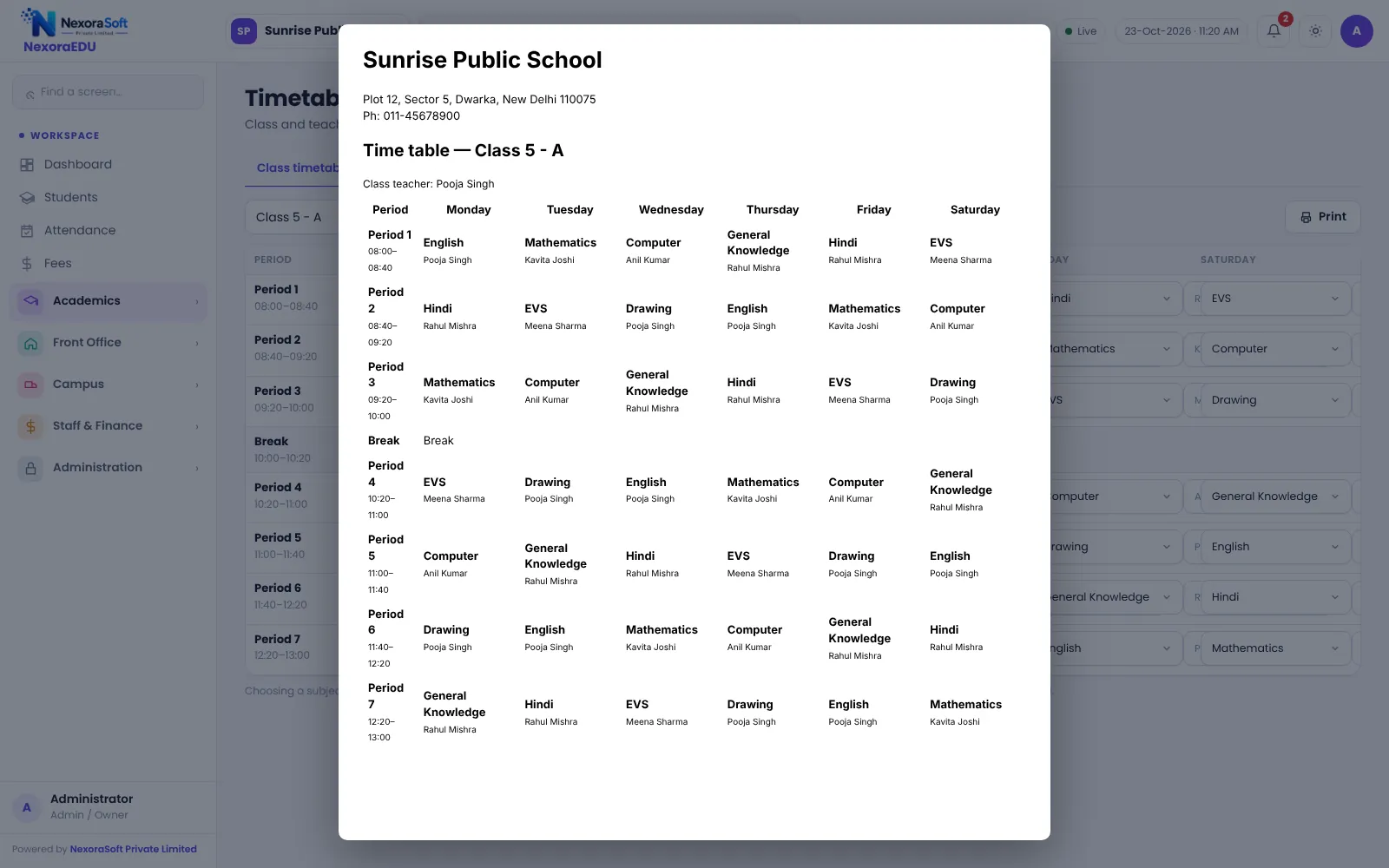Expand the Campus menu chevron
This screenshot has width=1389, height=868.
[x=197, y=385]
